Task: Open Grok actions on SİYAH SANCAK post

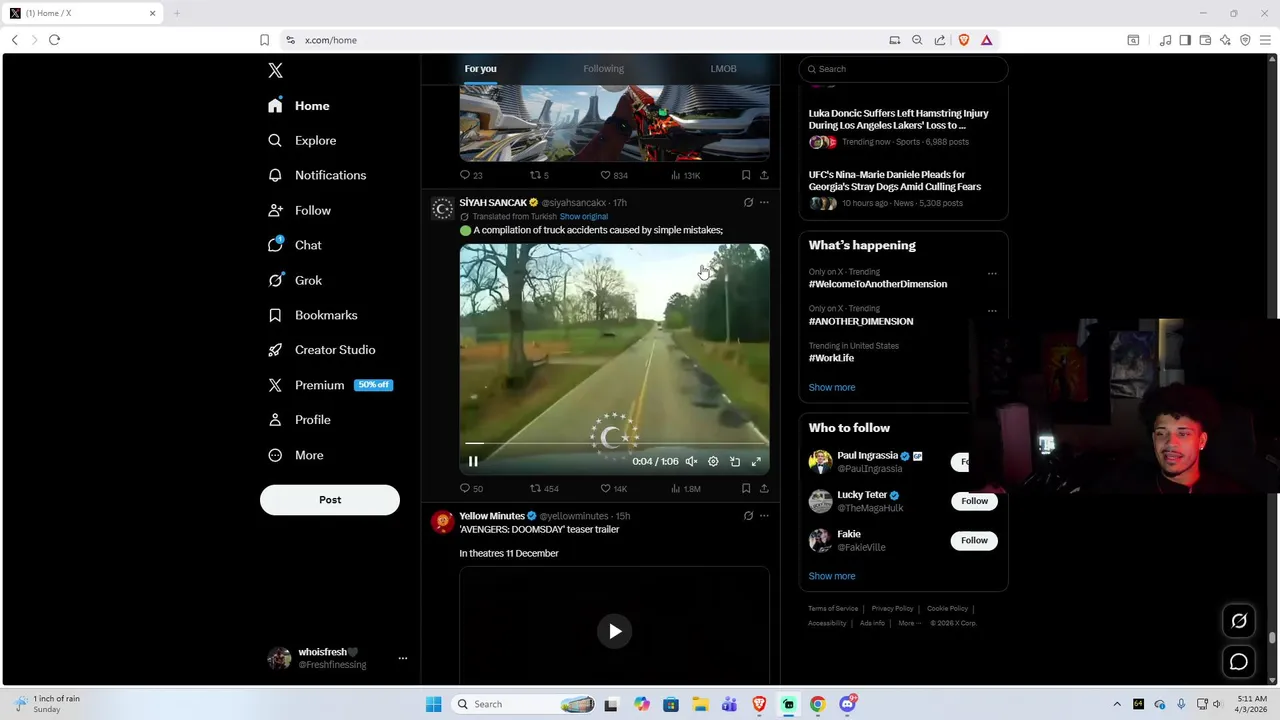Action: tap(748, 203)
